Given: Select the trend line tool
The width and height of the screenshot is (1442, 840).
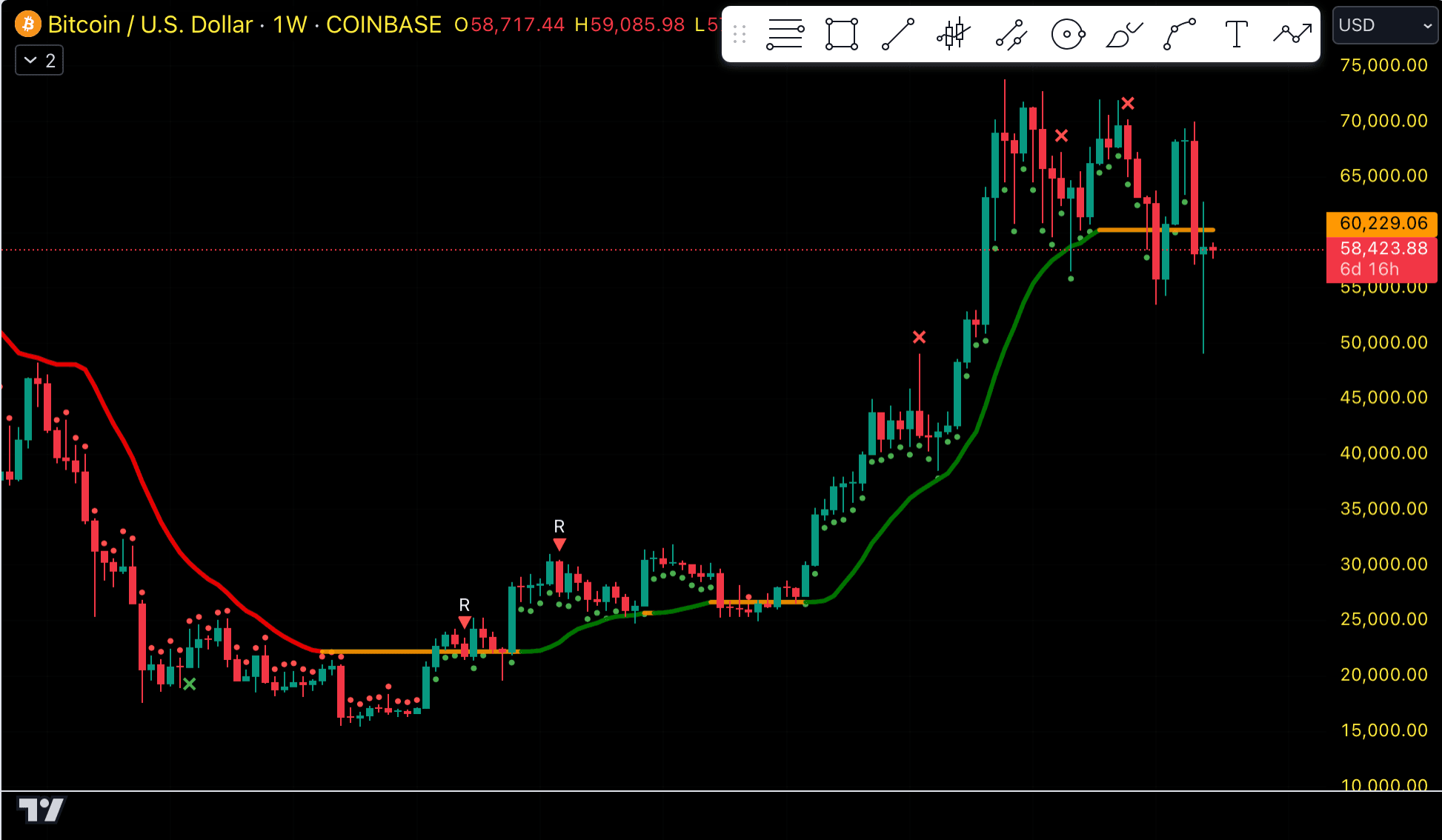Looking at the screenshot, I should pyautogui.click(x=898, y=34).
